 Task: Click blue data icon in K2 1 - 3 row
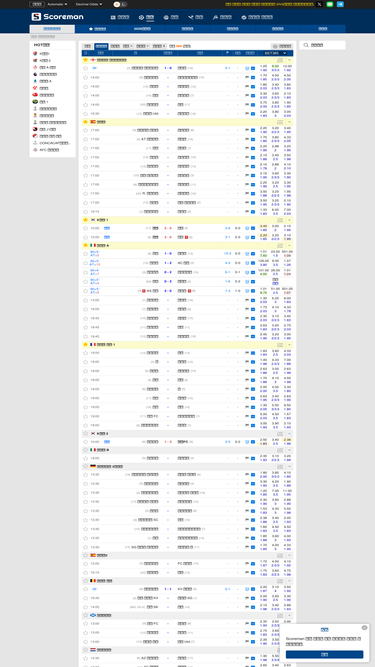coord(253,442)
